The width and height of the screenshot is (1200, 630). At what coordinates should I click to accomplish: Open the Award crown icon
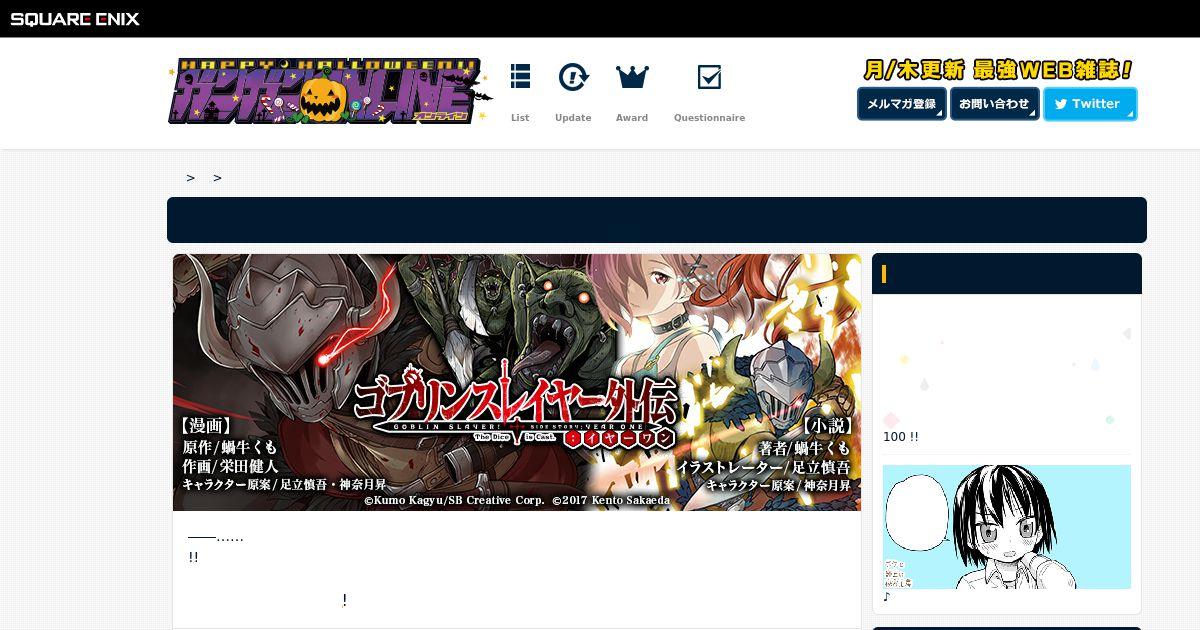(632, 77)
